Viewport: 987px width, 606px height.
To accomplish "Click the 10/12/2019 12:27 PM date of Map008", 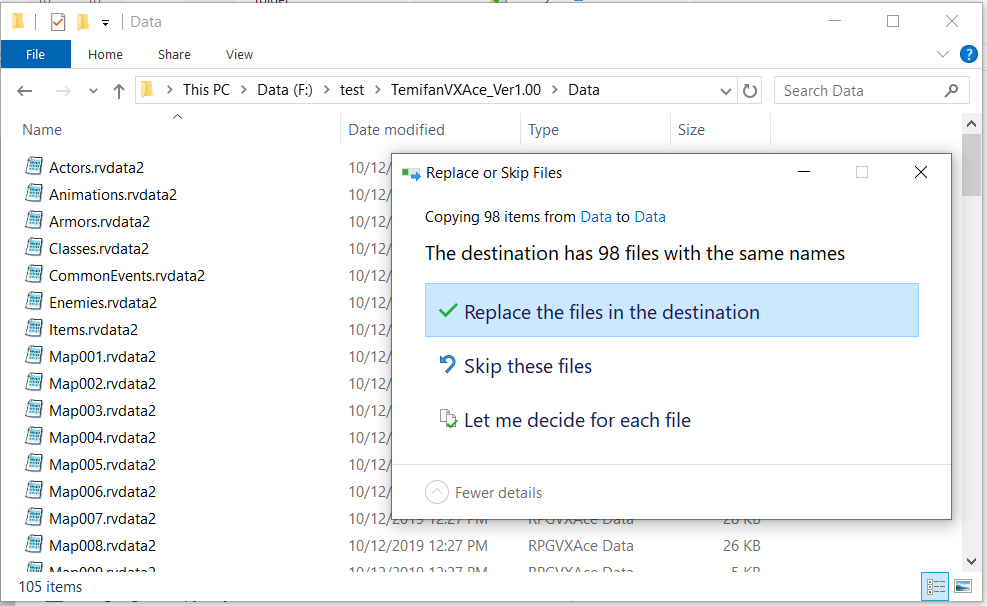I will click(x=418, y=546).
